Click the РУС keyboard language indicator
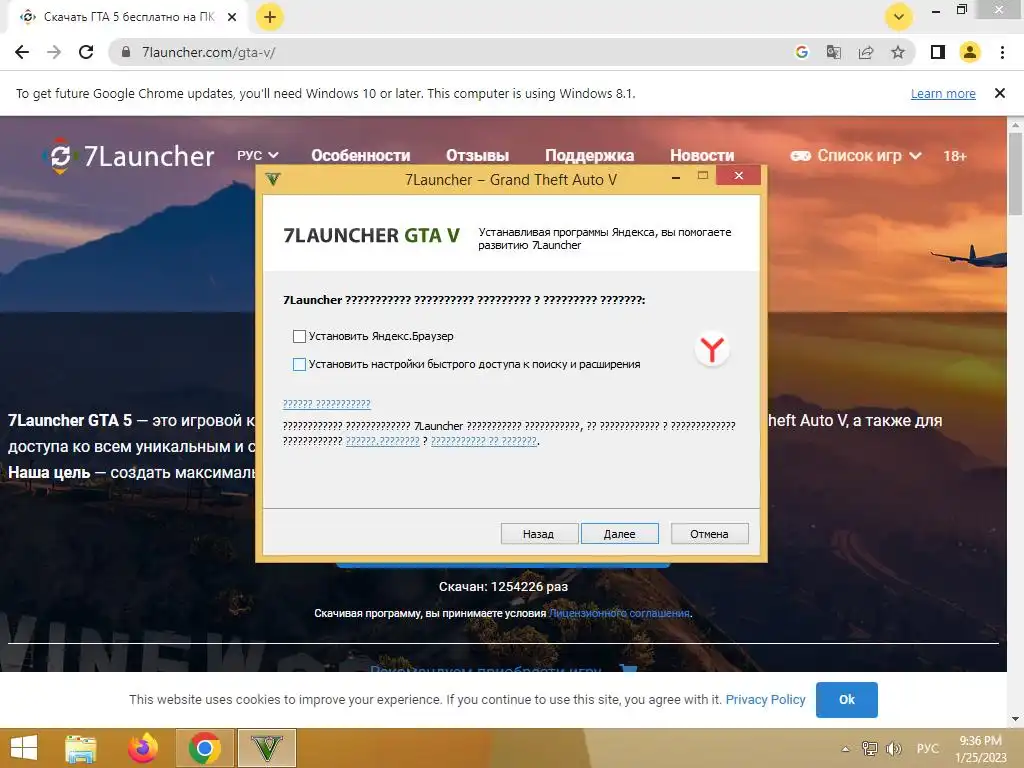The image size is (1024, 768). [x=927, y=748]
